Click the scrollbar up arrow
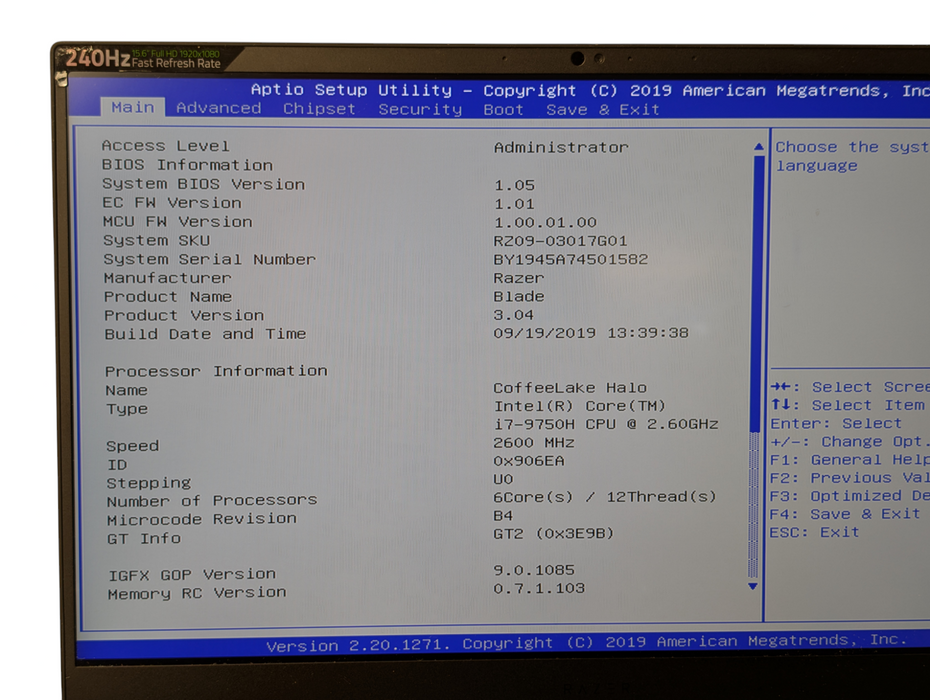Viewport: 930px width, 700px height. pos(759,147)
